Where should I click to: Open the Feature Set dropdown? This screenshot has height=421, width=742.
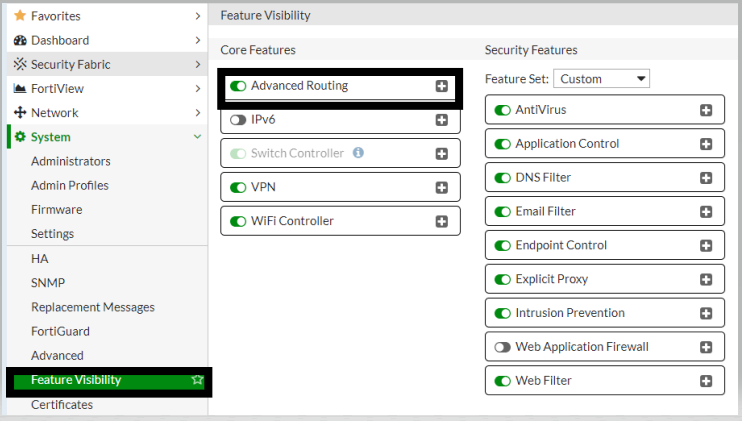[x=602, y=79]
